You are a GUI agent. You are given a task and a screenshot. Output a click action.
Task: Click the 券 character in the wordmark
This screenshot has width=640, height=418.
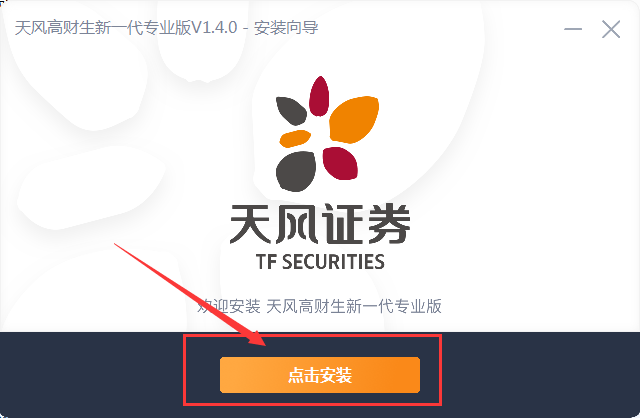click(x=388, y=224)
